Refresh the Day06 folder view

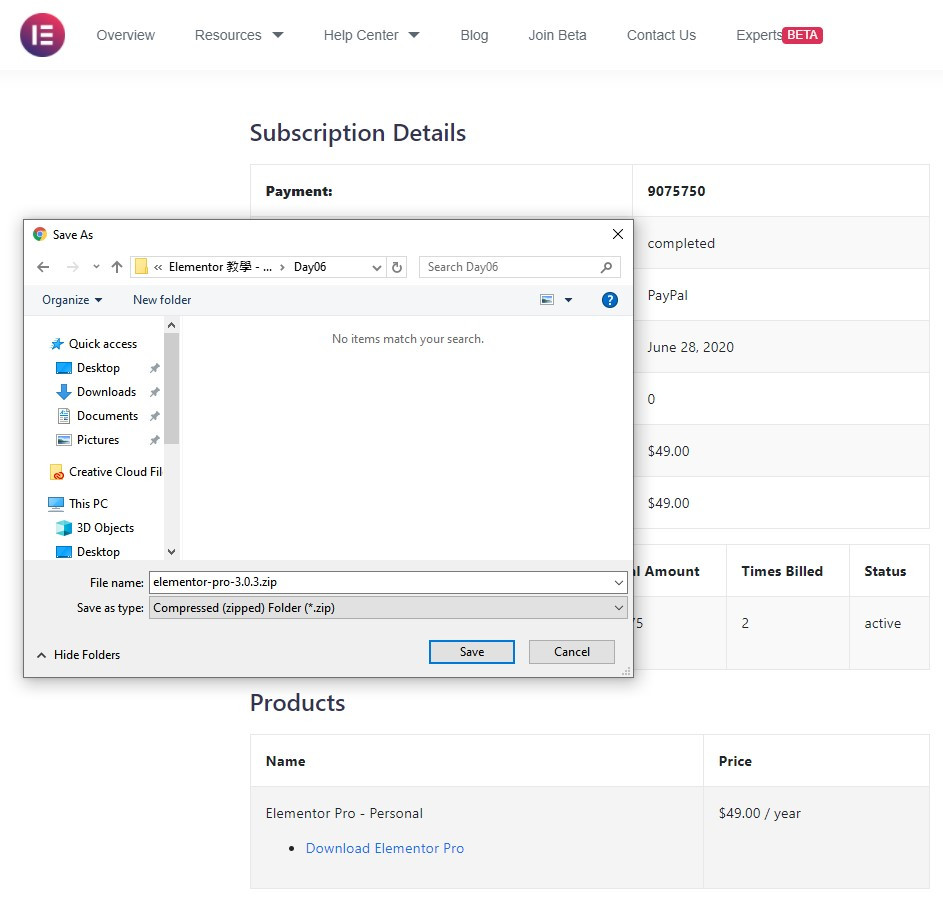click(397, 267)
